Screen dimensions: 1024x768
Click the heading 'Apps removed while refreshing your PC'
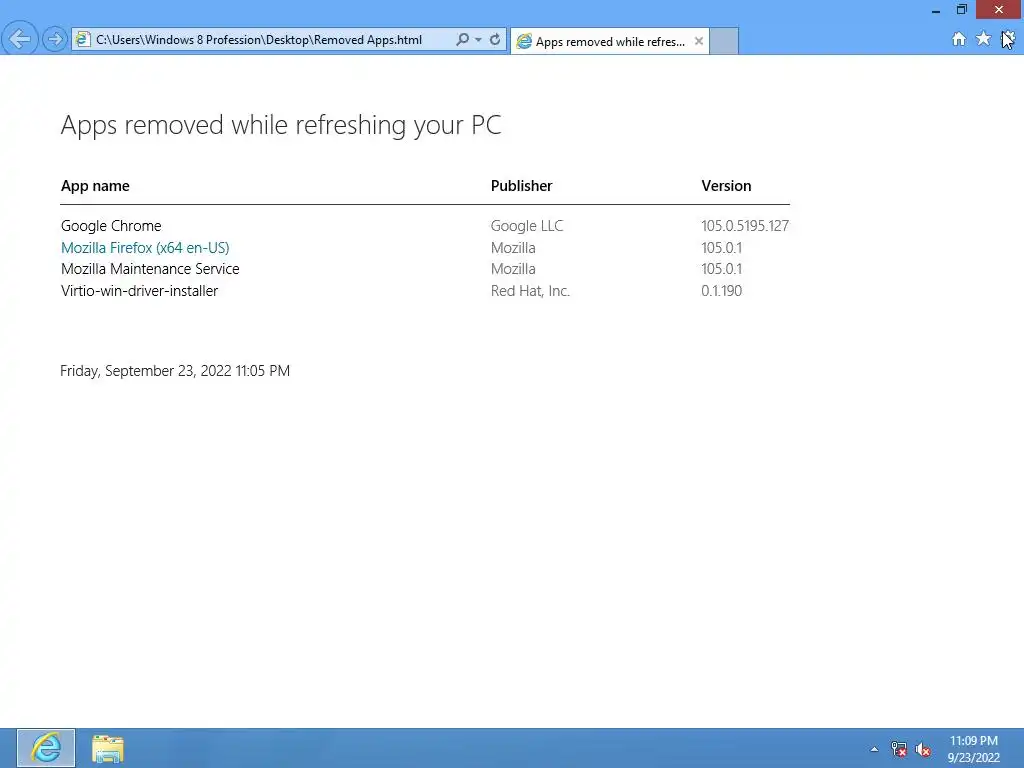pos(281,125)
